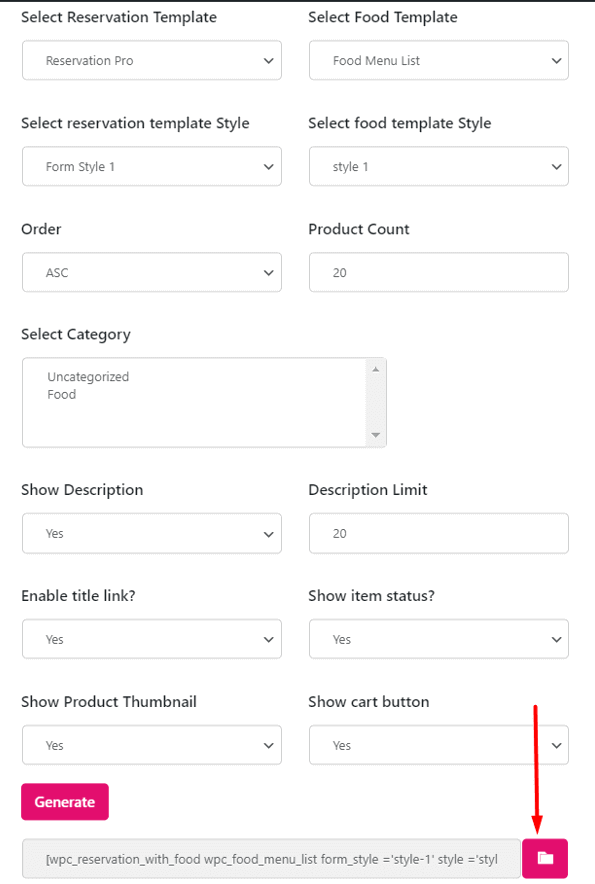Click the Select Category scrollbar track
595x884 pixels.
(376, 402)
